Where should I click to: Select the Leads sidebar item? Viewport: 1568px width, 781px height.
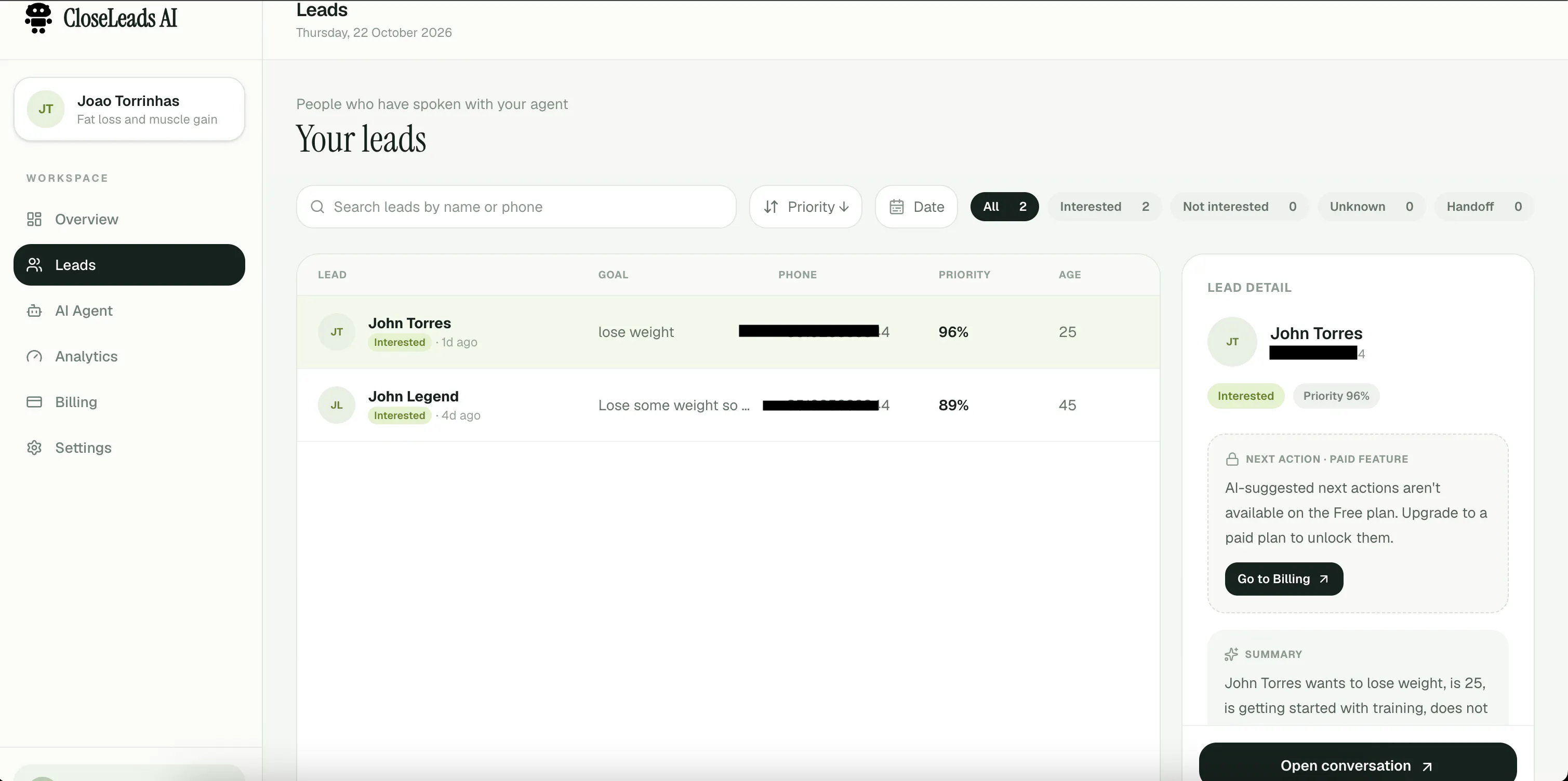coord(129,265)
